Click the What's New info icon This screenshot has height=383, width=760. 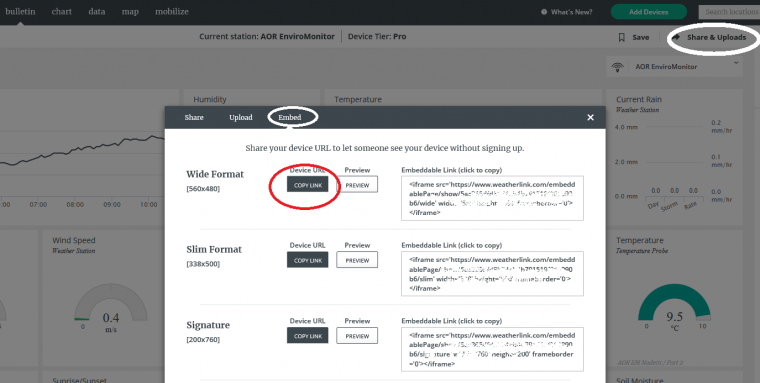tap(544, 12)
